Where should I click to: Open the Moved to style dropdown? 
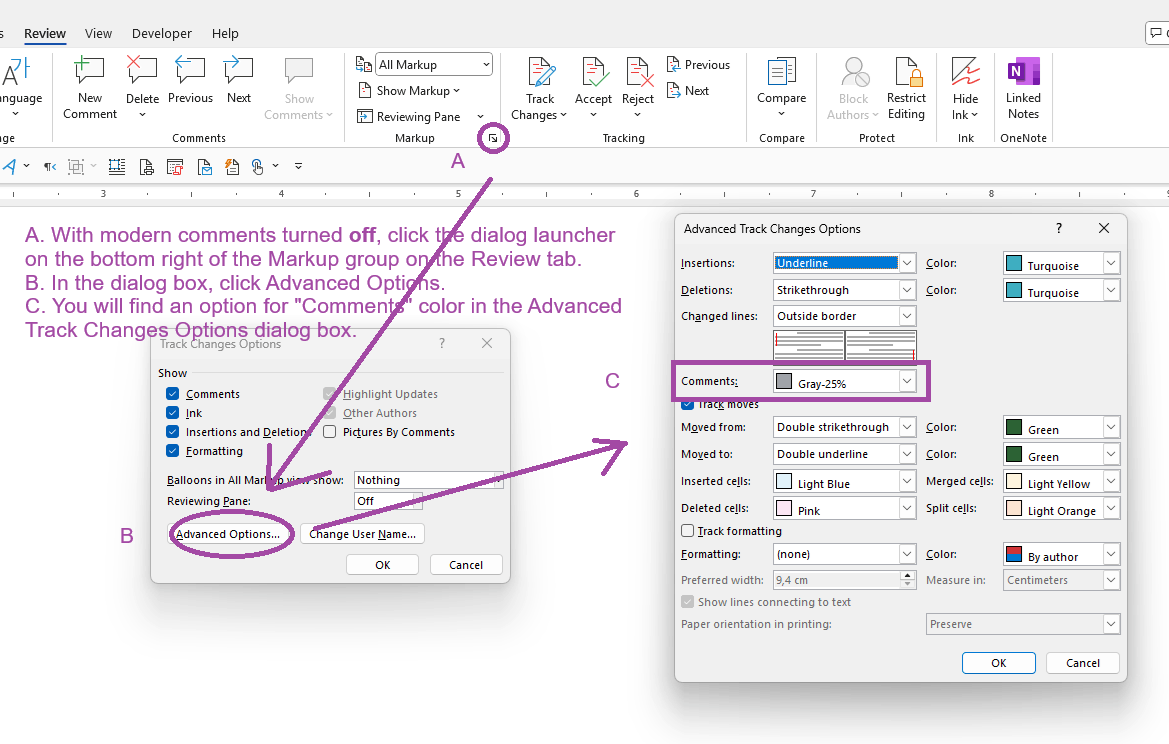pos(844,454)
